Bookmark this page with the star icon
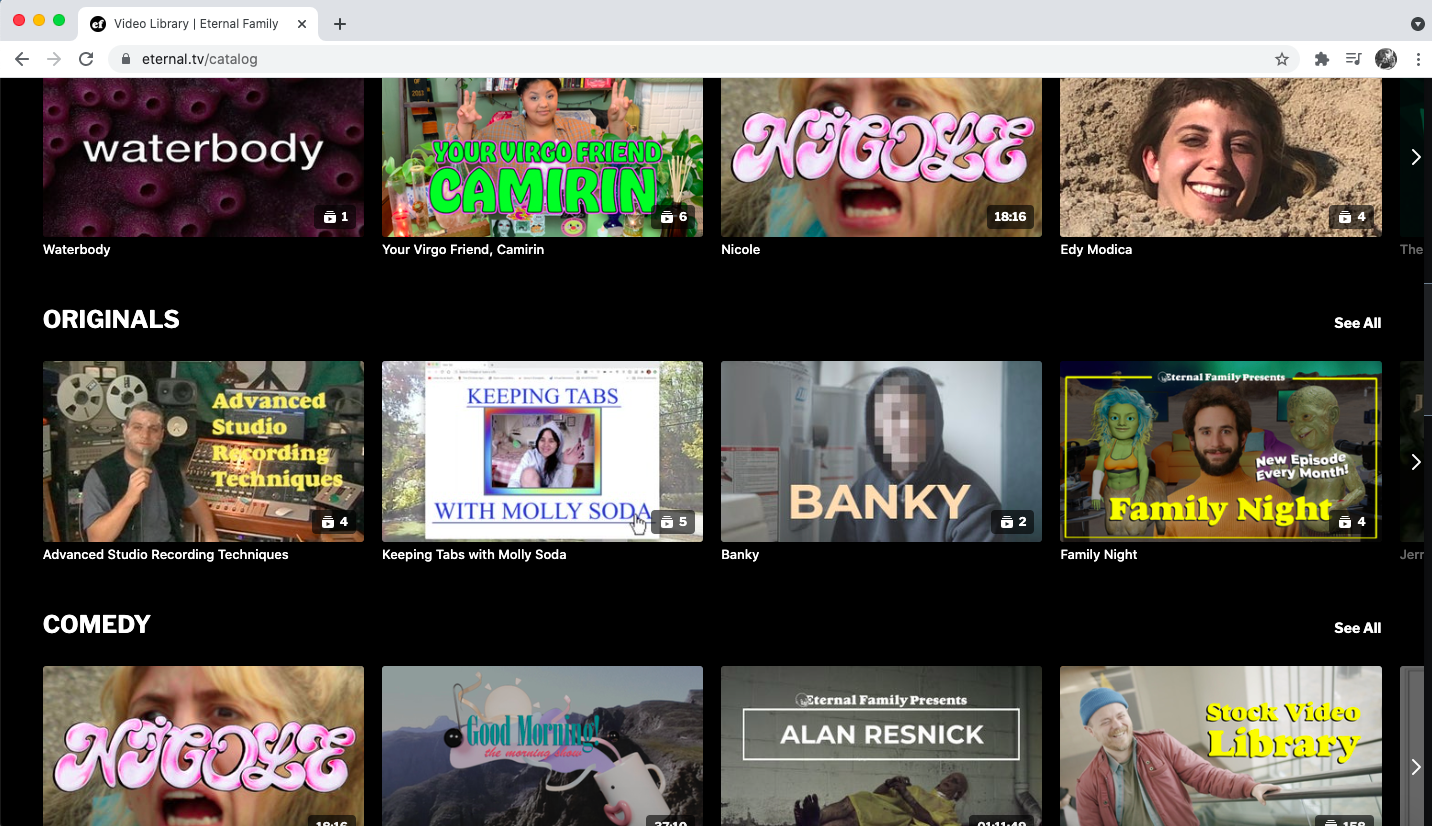1432x826 pixels. [1282, 59]
